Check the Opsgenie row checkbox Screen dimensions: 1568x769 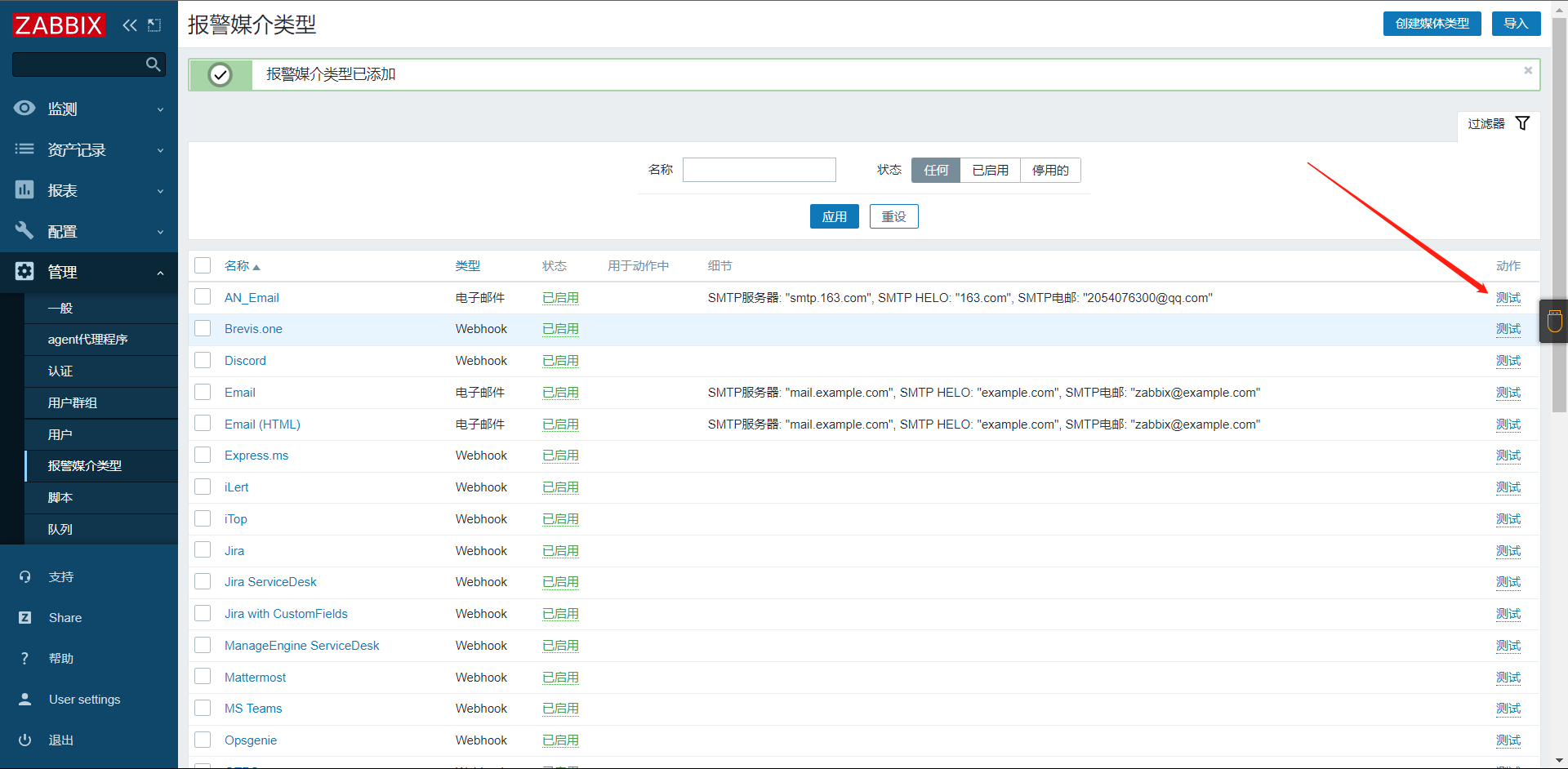pos(203,740)
